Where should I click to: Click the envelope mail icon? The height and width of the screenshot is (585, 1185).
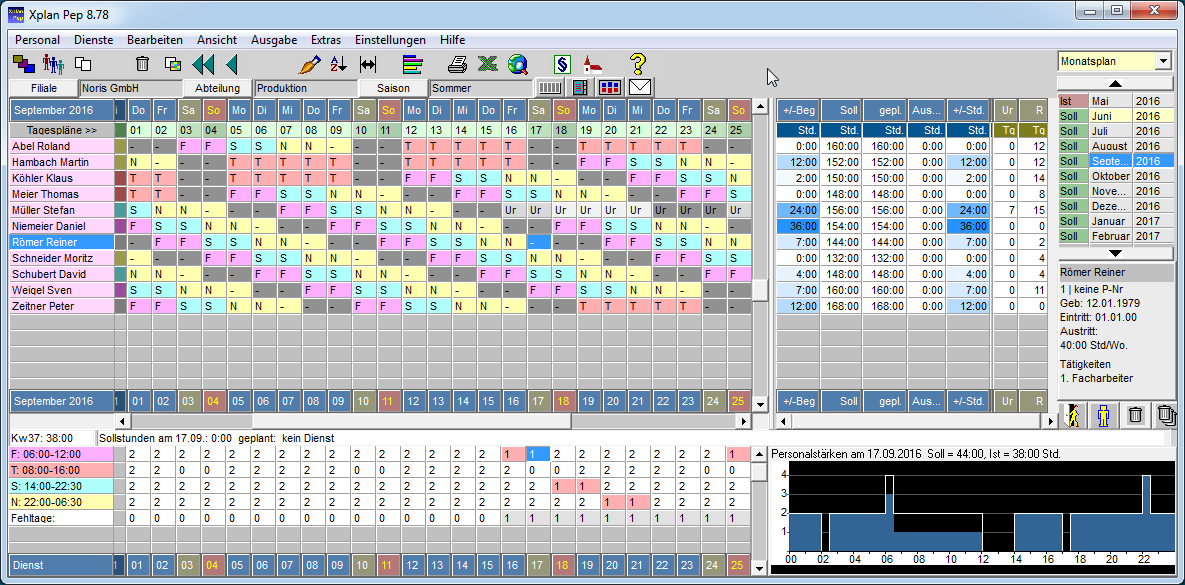(x=640, y=88)
